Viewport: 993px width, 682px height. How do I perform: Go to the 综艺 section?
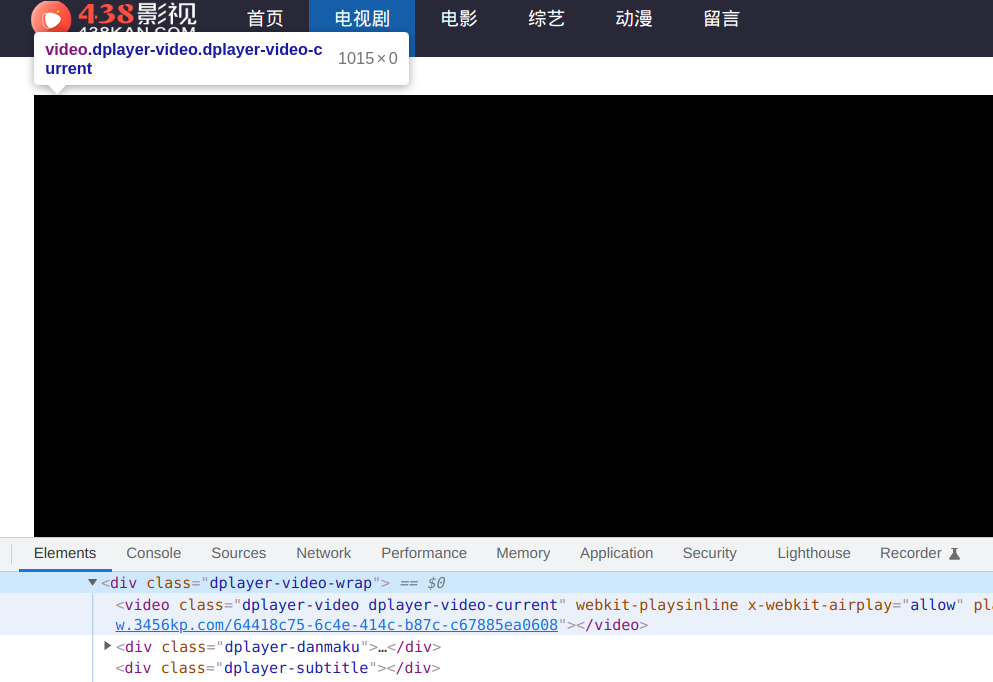coord(546,18)
